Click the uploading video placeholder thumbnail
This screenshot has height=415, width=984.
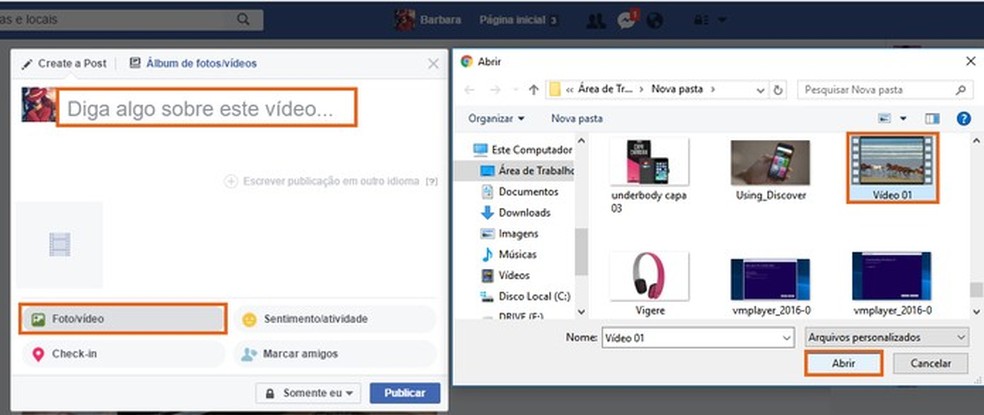tap(60, 244)
